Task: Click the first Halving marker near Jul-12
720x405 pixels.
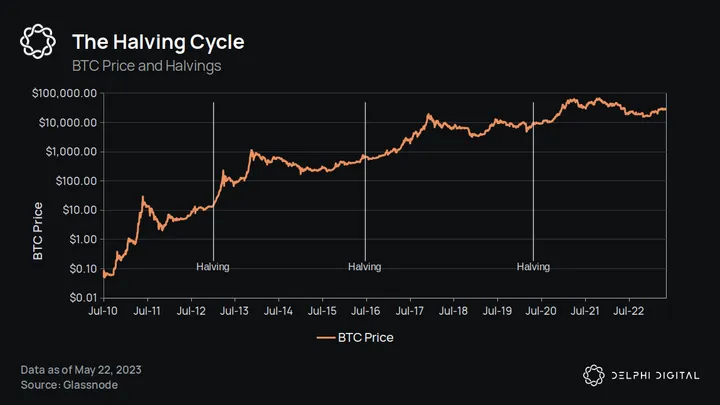Action: [x=213, y=267]
